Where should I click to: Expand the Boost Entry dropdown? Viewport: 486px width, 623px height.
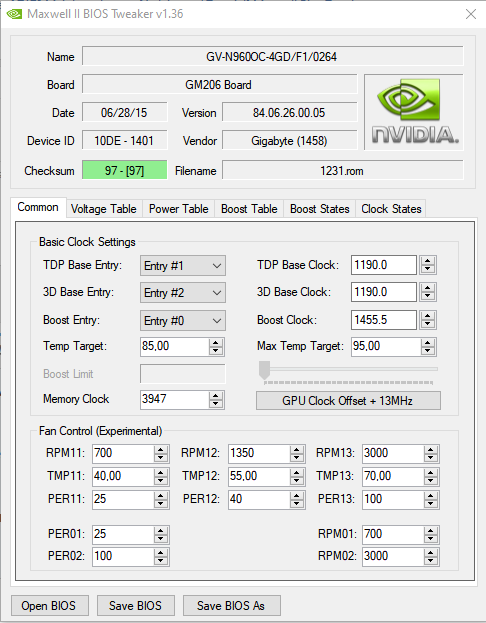[x=183, y=321]
